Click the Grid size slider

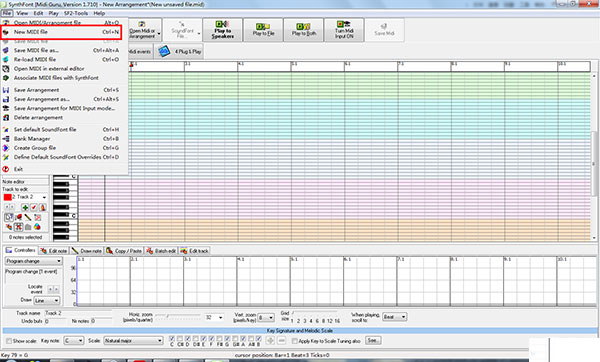pyautogui.click(x=315, y=313)
